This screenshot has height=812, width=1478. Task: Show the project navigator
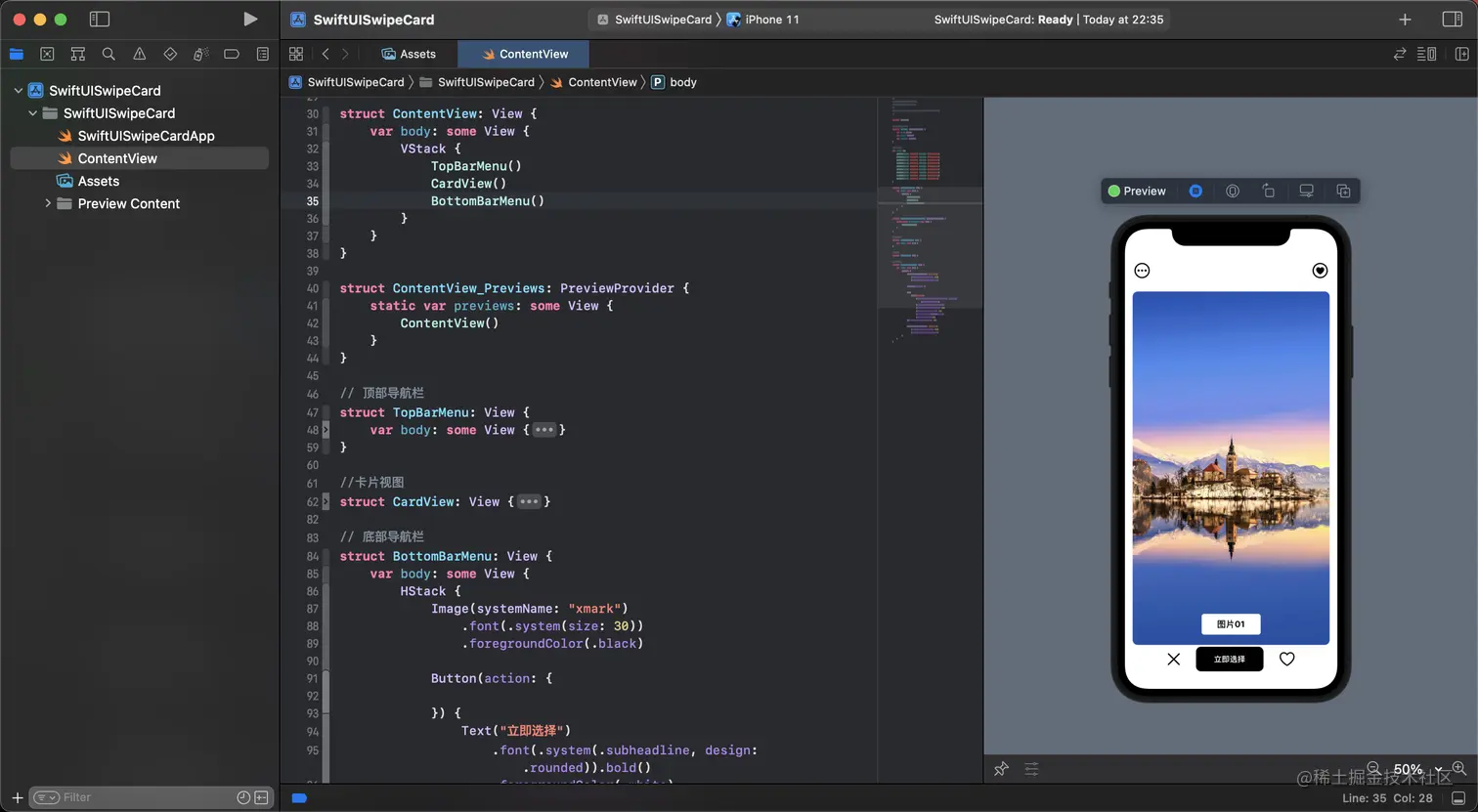click(17, 54)
